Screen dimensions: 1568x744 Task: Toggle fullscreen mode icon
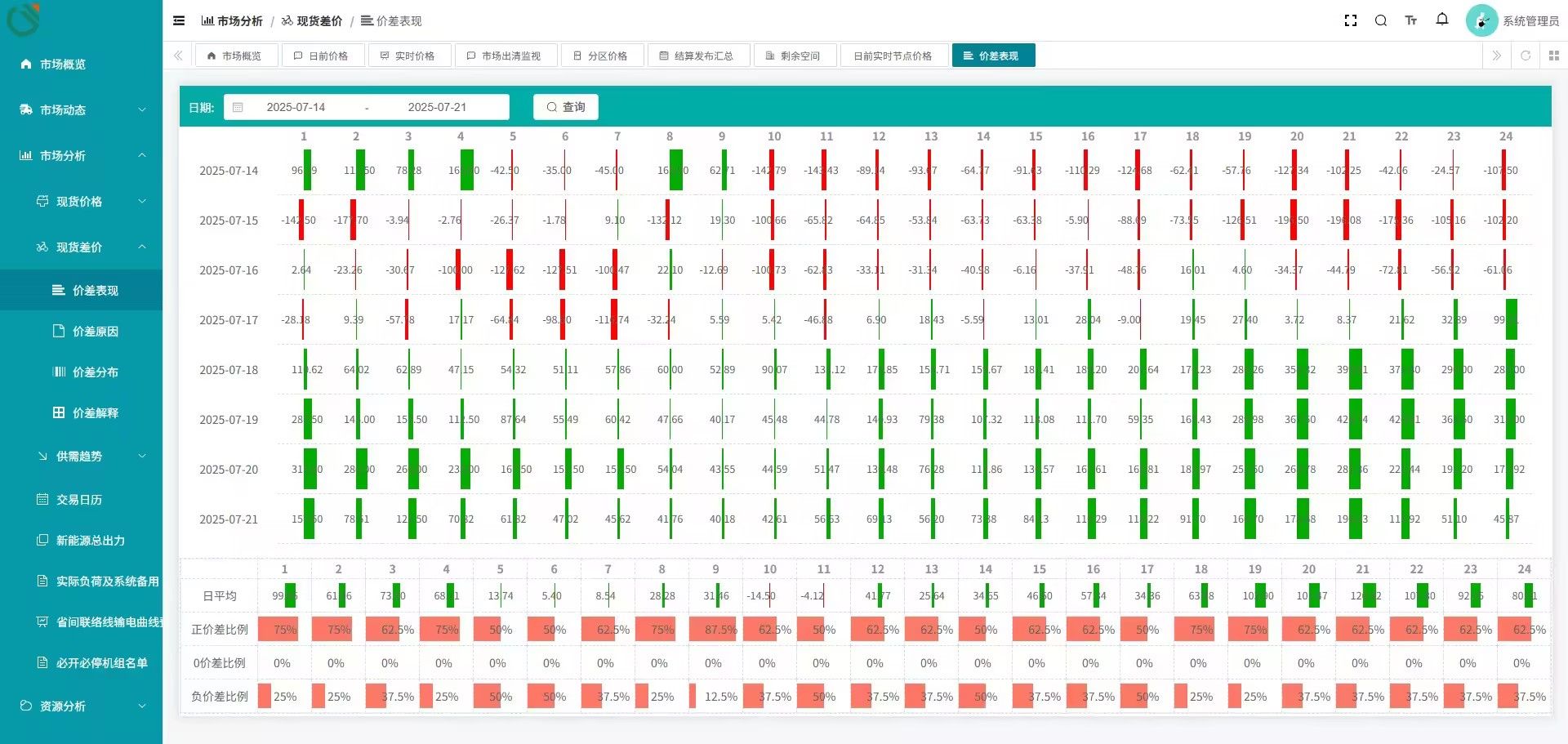click(x=1351, y=21)
